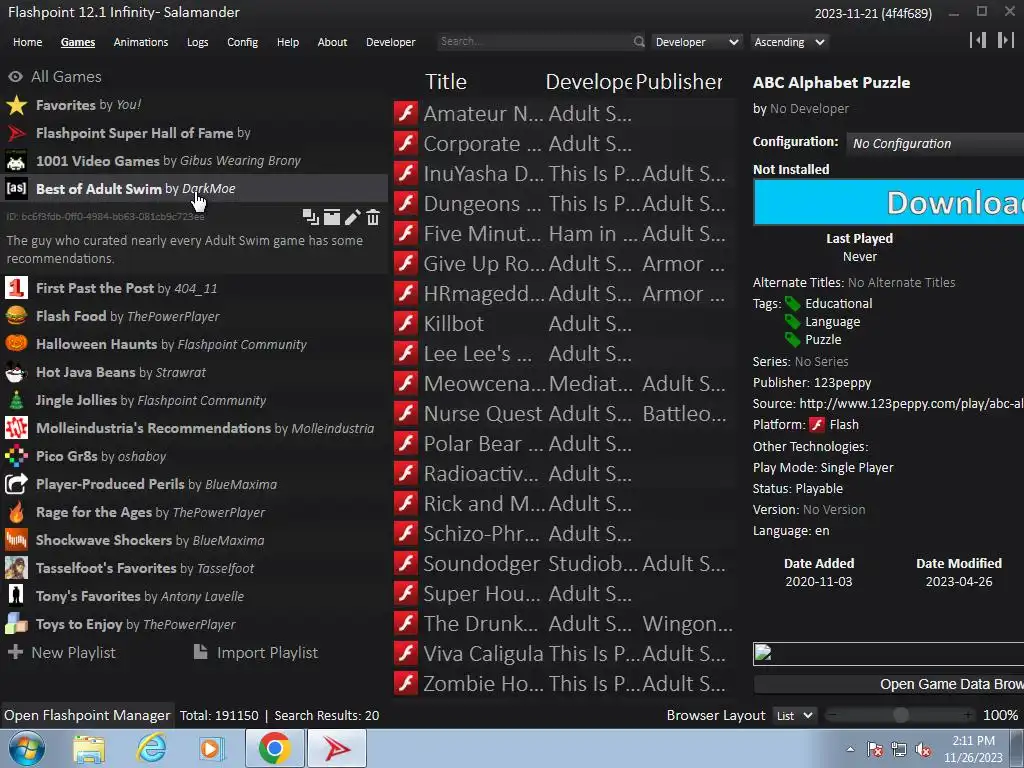The height and width of the screenshot is (768, 1024).
Task: Click the Jingle Jollies tree icon
Action: pyautogui.click(x=16, y=400)
